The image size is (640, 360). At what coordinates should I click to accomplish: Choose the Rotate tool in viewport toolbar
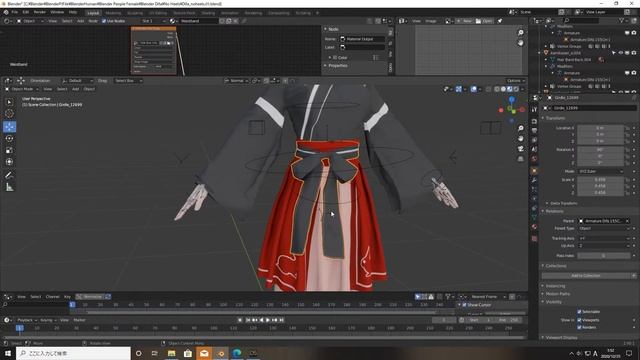click(x=9, y=139)
